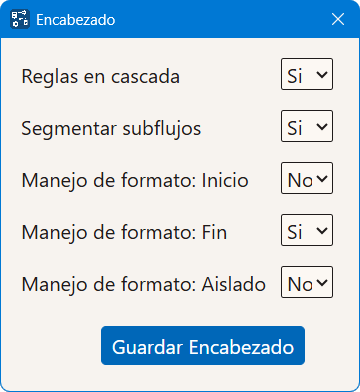The width and height of the screenshot is (360, 392).
Task: Click the Guardar Encabezado button
Action: pyautogui.click(x=203, y=346)
